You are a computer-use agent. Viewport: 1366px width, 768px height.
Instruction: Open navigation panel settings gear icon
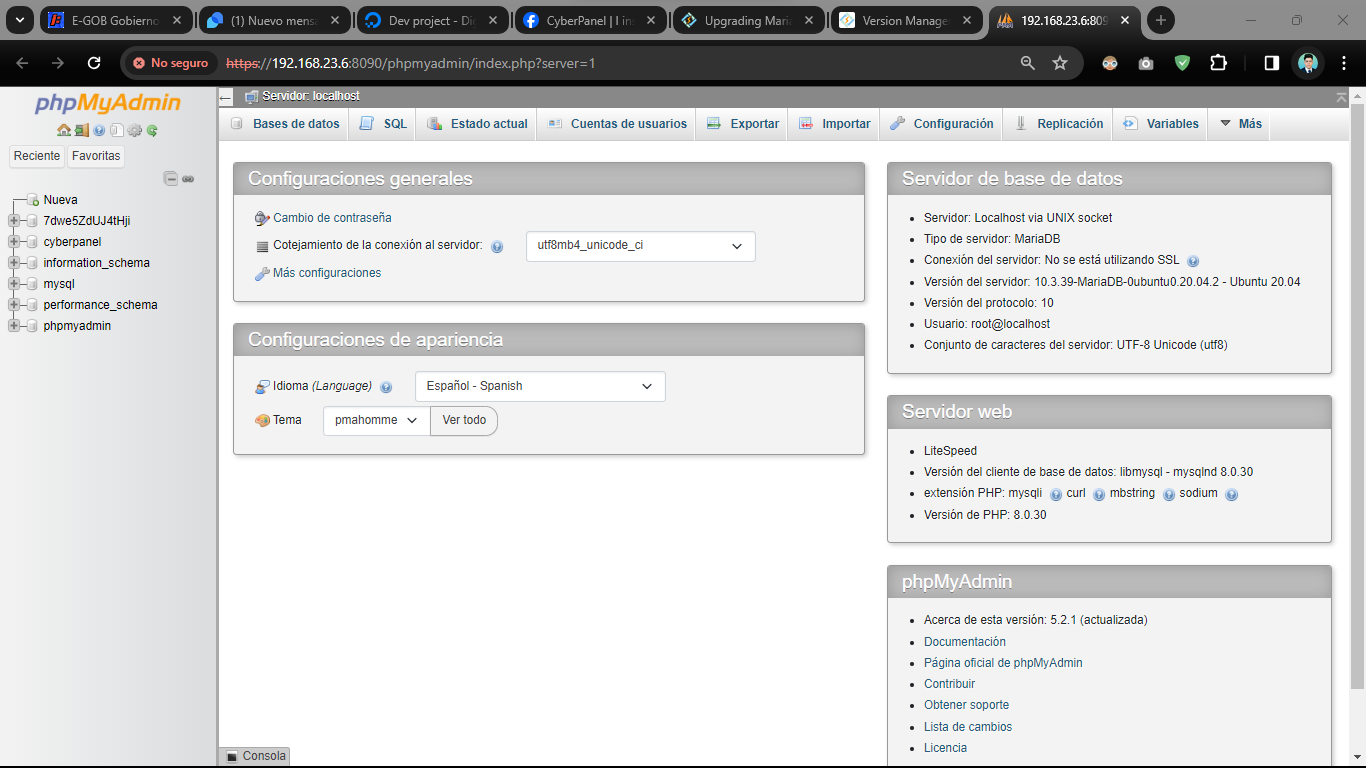click(134, 130)
